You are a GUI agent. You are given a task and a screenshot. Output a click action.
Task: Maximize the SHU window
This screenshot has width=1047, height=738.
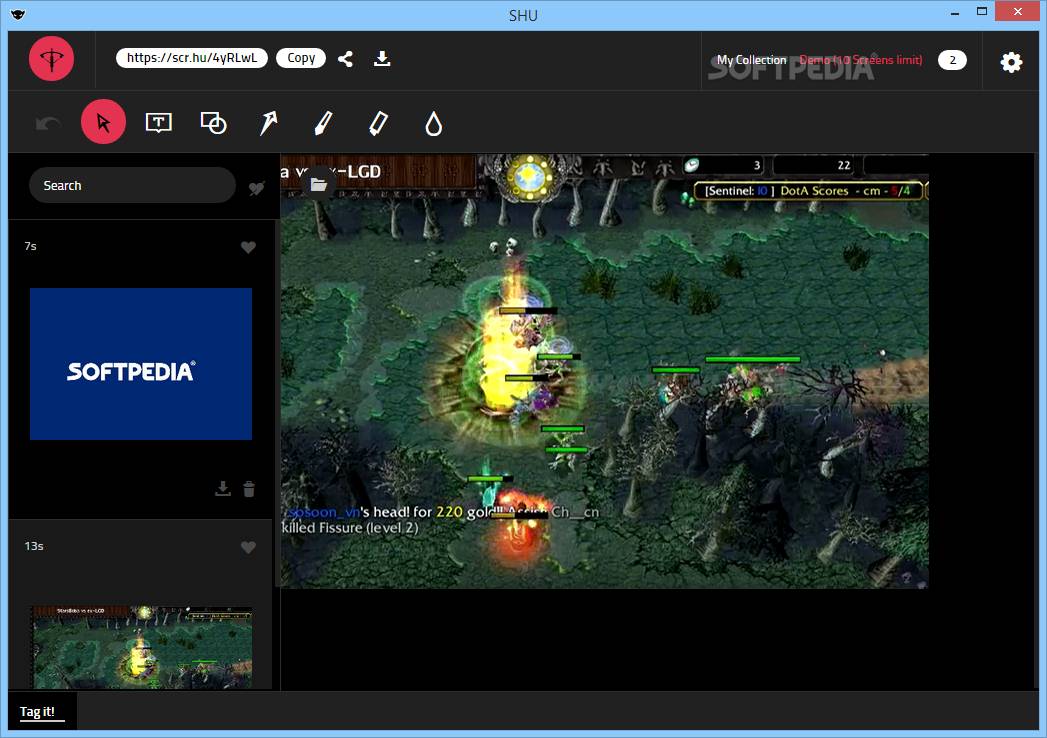[x=982, y=11]
